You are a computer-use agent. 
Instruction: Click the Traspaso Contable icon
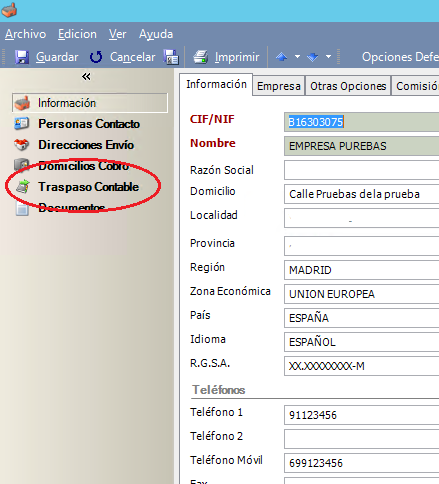(x=23, y=186)
